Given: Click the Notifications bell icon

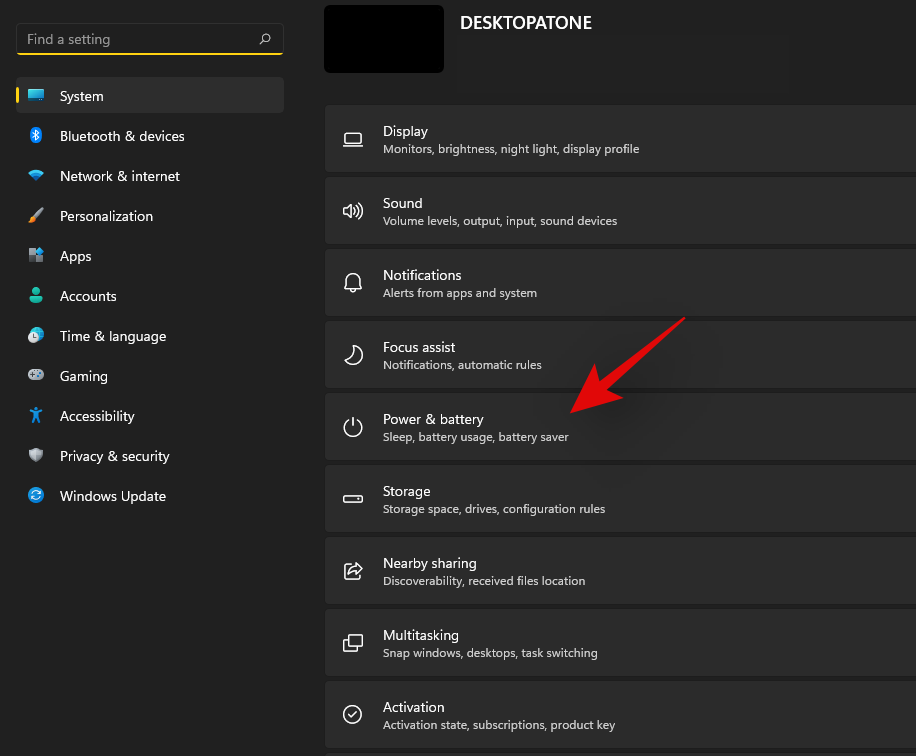Looking at the screenshot, I should pyautogui.click(x=353, y=283).
